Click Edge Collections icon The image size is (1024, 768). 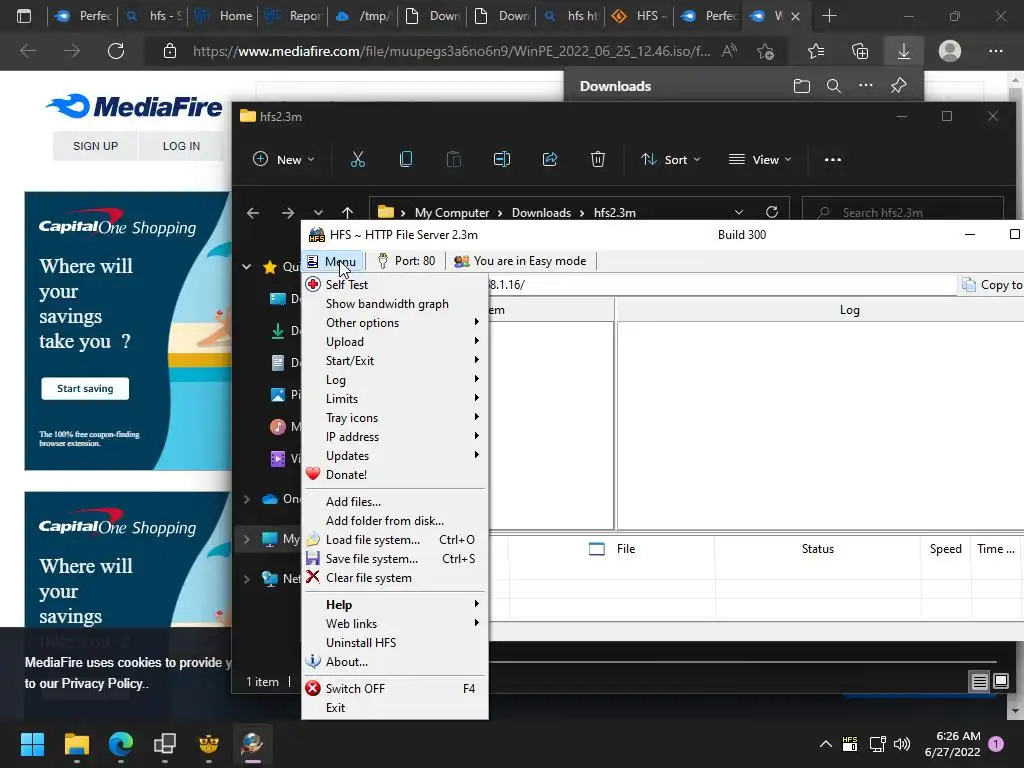(860, 51)
